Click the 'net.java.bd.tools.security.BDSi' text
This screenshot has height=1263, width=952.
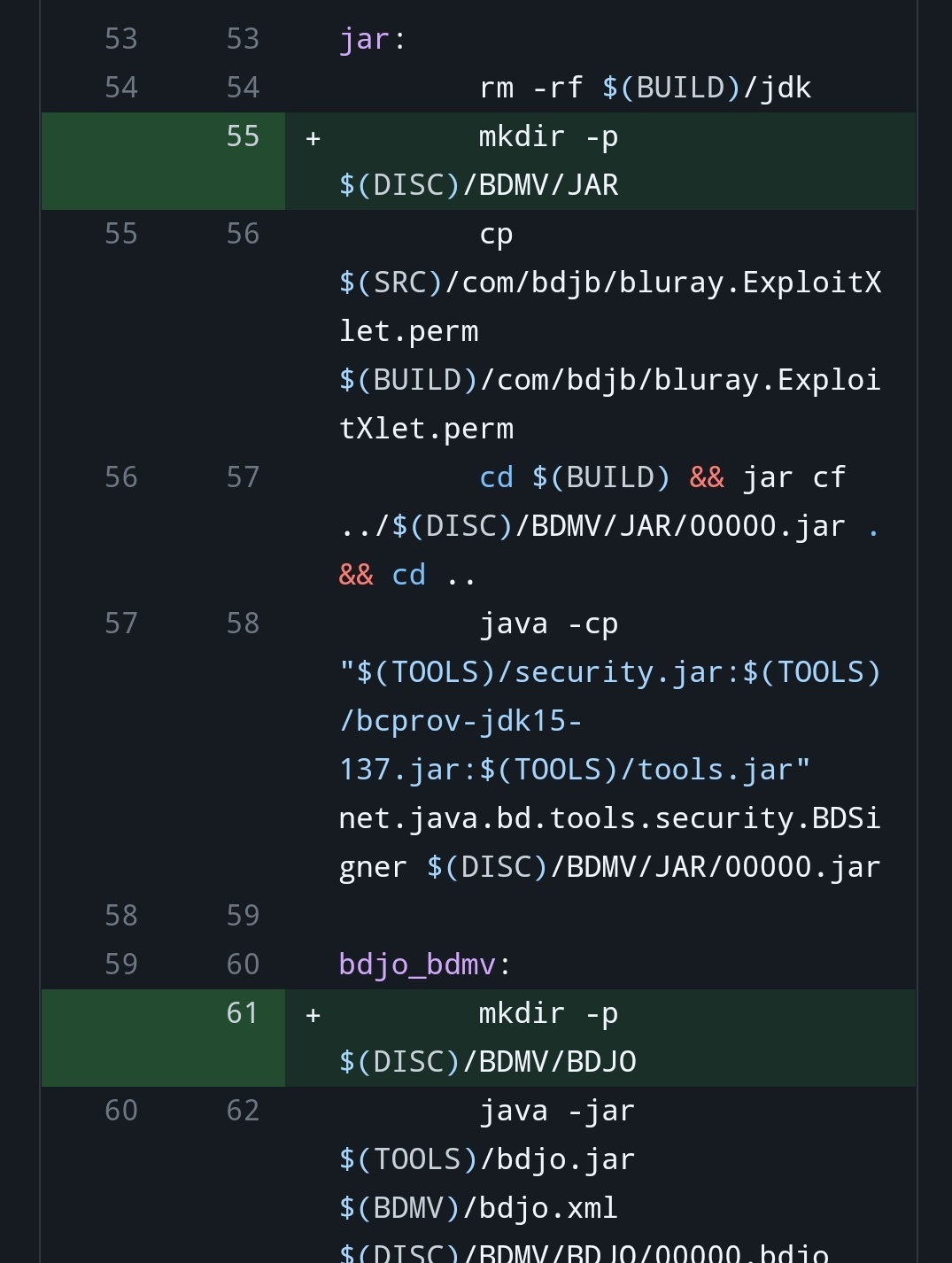point(609,818)
